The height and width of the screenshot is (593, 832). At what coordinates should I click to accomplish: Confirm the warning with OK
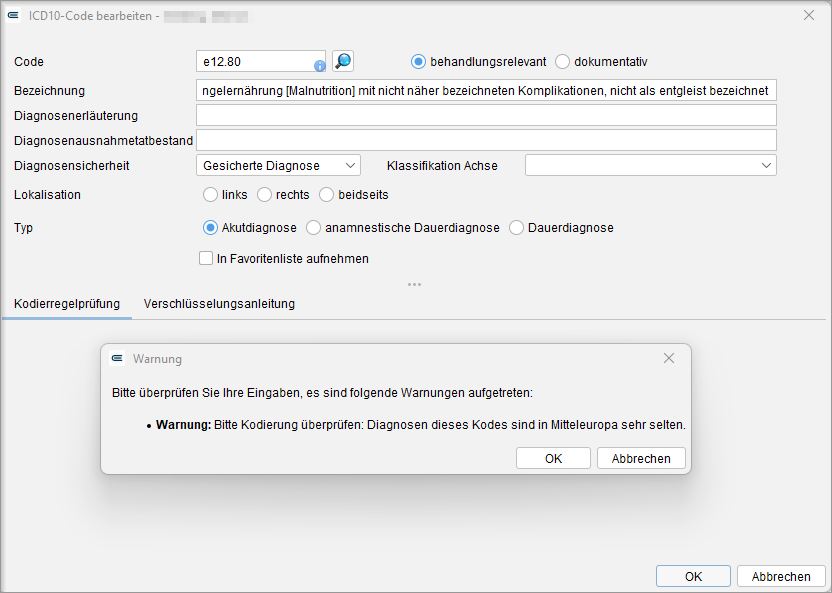click(553, 458)
